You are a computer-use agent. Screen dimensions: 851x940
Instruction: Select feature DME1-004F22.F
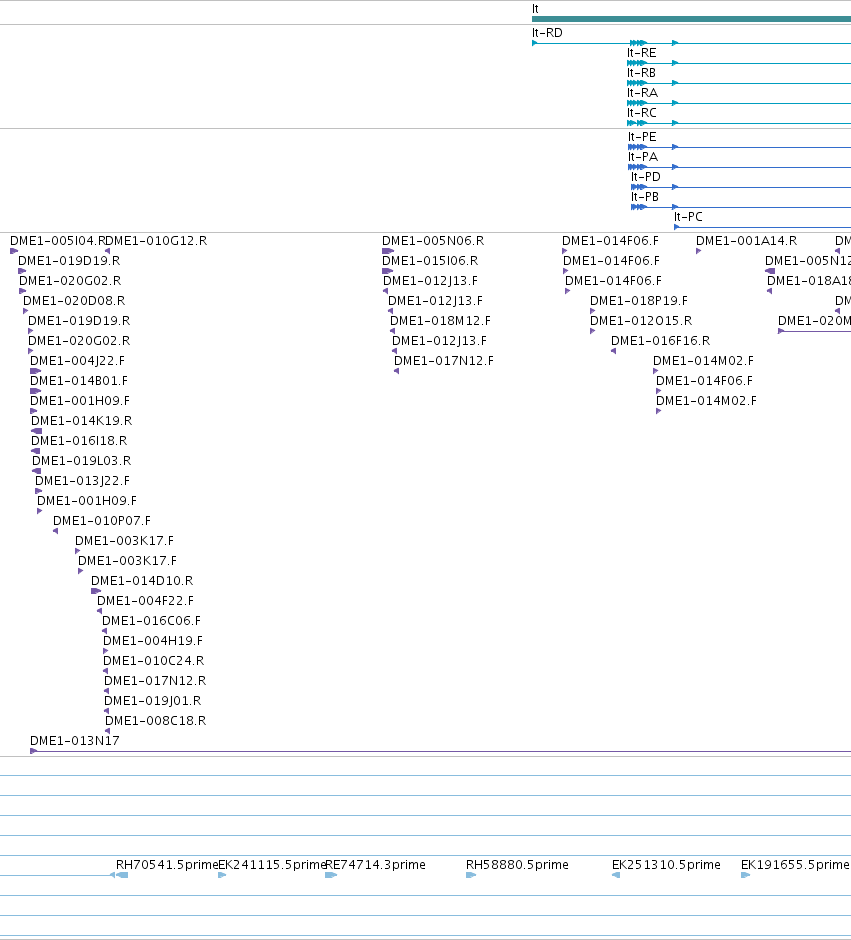pyautogui.click(x=146, y=601)
